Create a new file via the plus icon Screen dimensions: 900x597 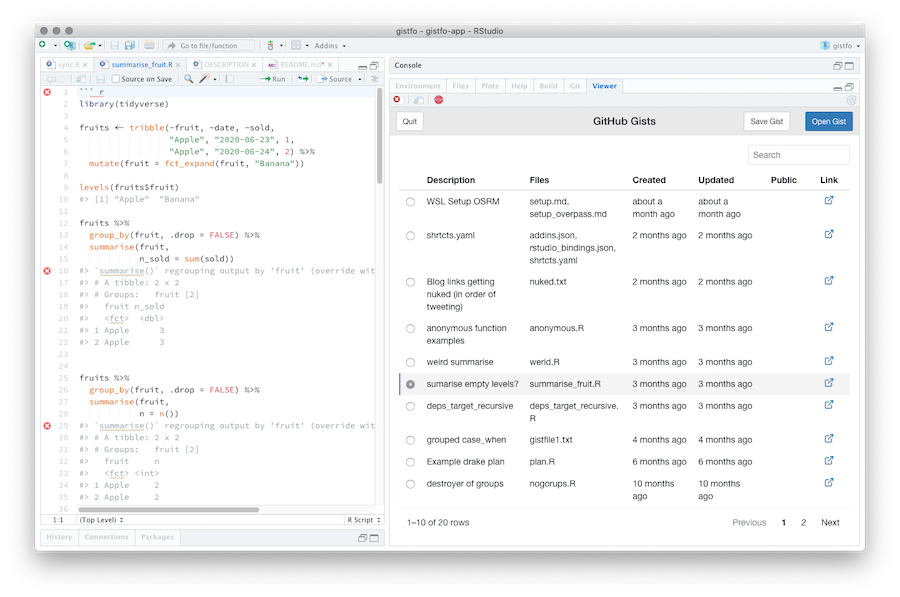42,45
